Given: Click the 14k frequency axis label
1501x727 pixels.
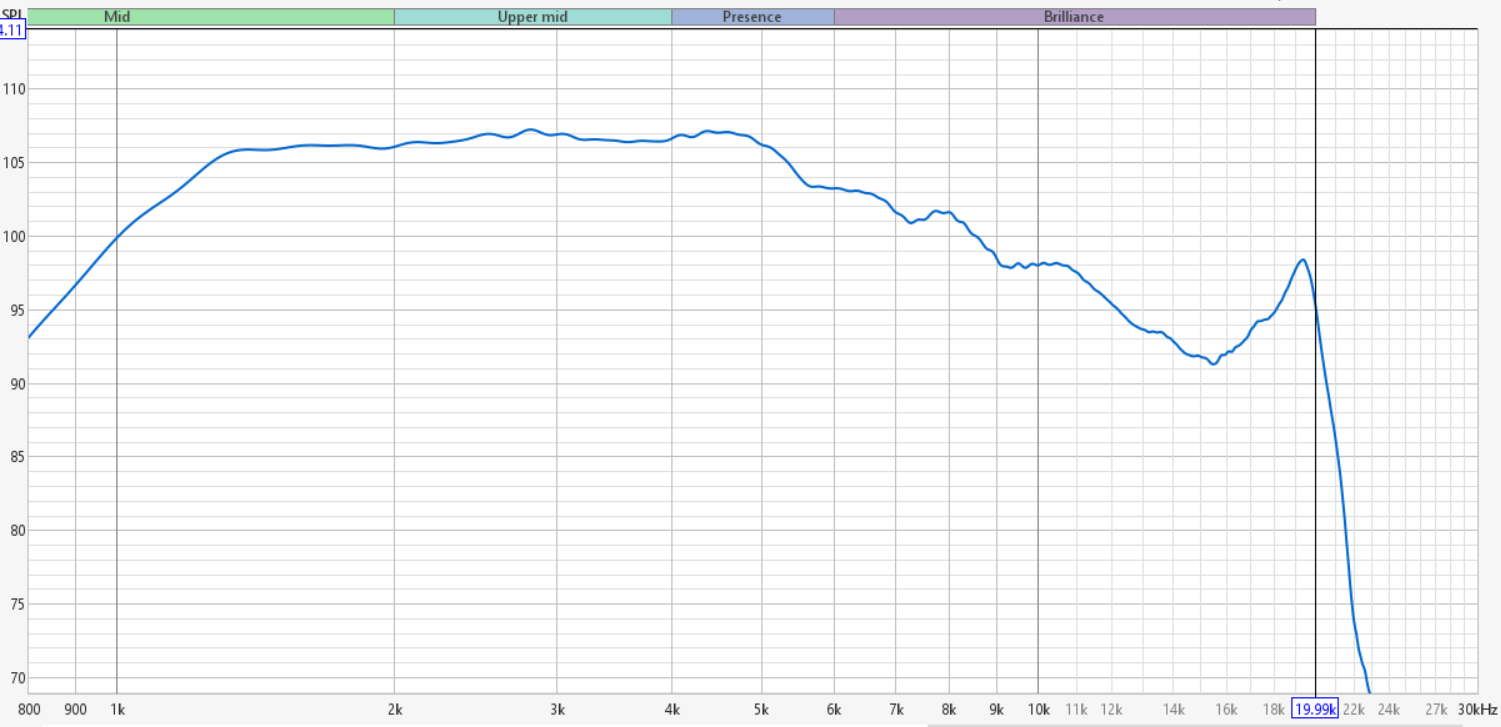Looking at the screenshot, I should [x=1174, y=709].
